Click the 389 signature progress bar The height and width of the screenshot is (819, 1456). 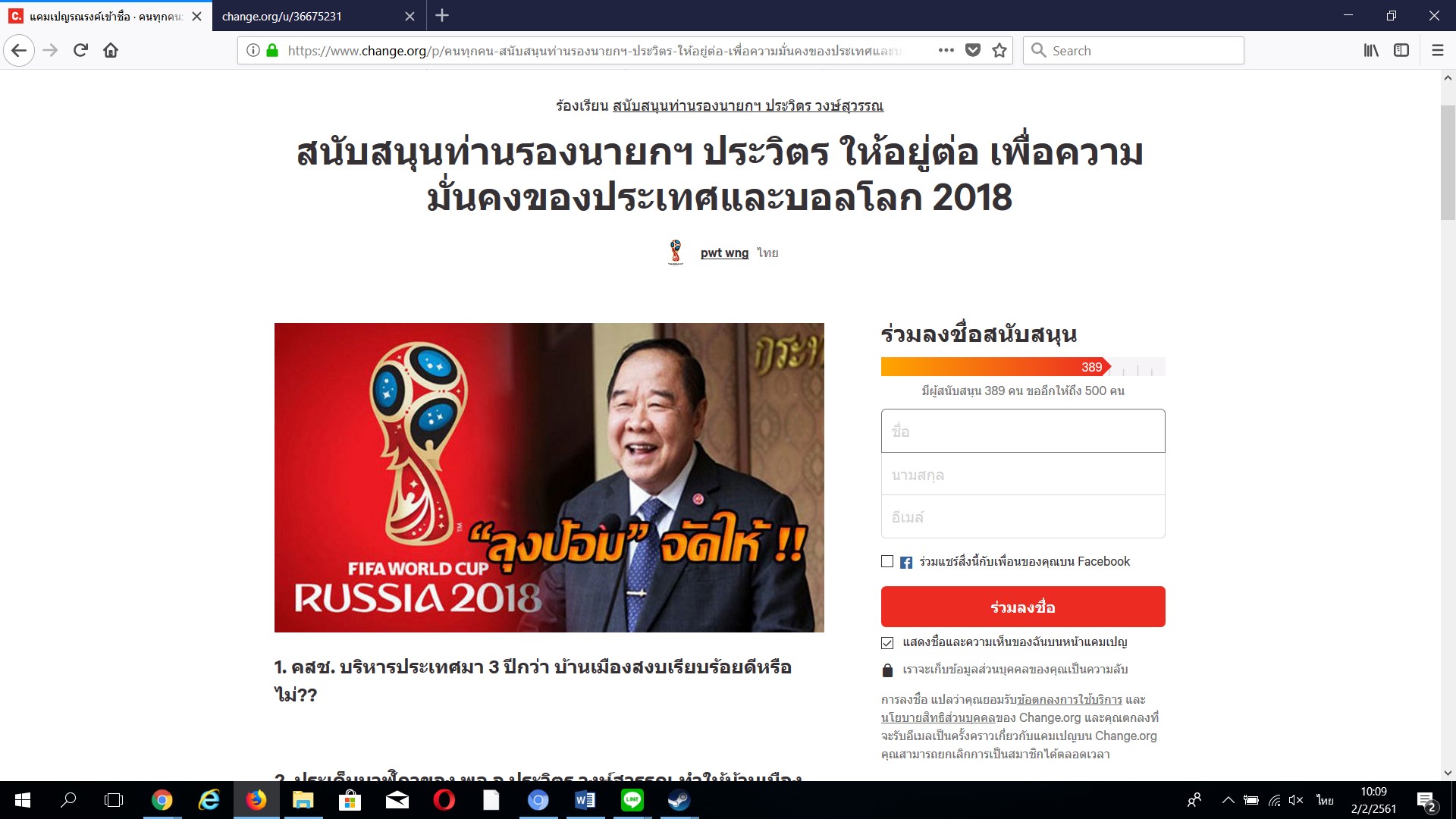pos(1023,367)
